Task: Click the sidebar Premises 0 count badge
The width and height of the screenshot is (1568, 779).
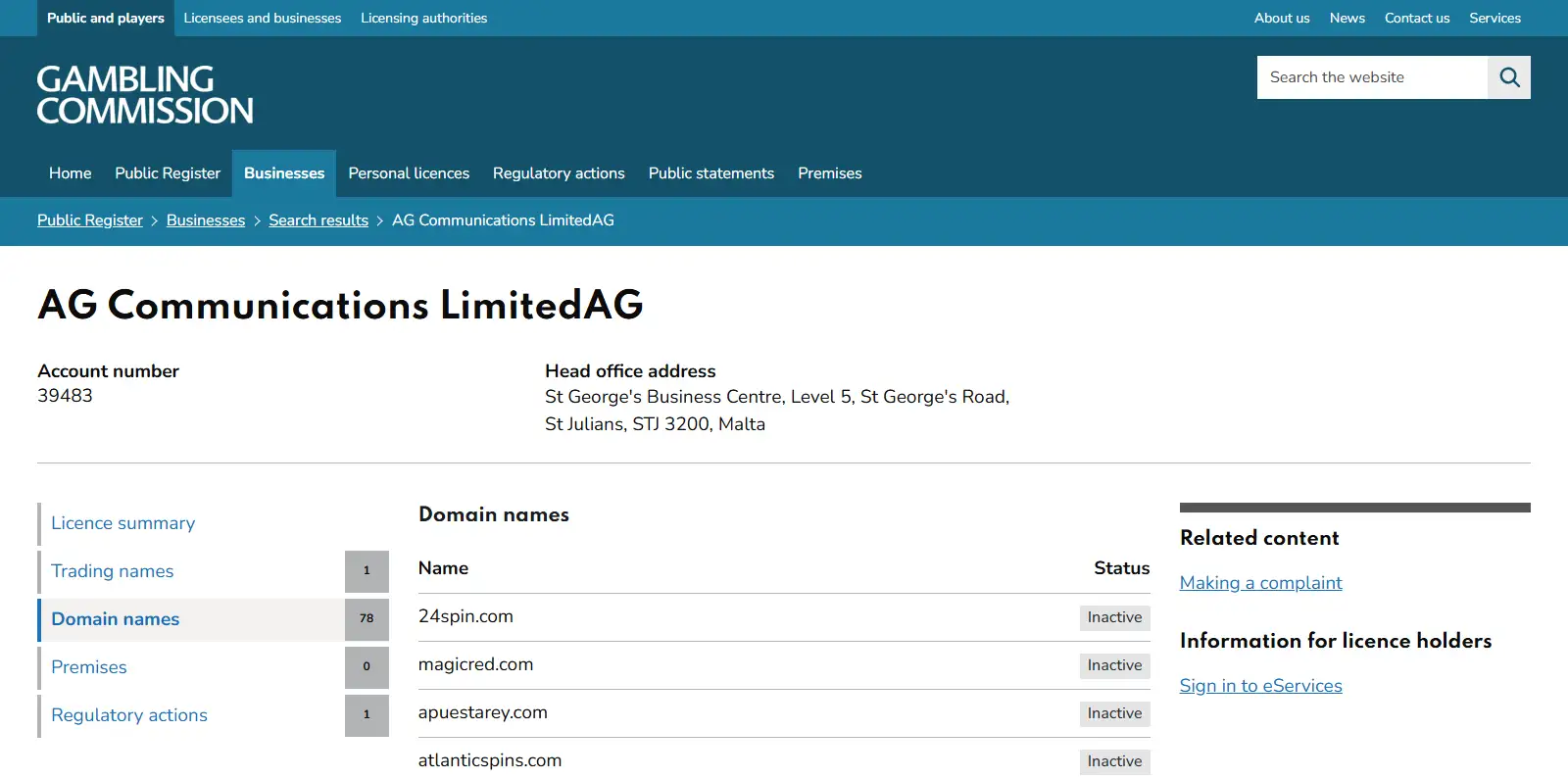Action: coord(367,667)
